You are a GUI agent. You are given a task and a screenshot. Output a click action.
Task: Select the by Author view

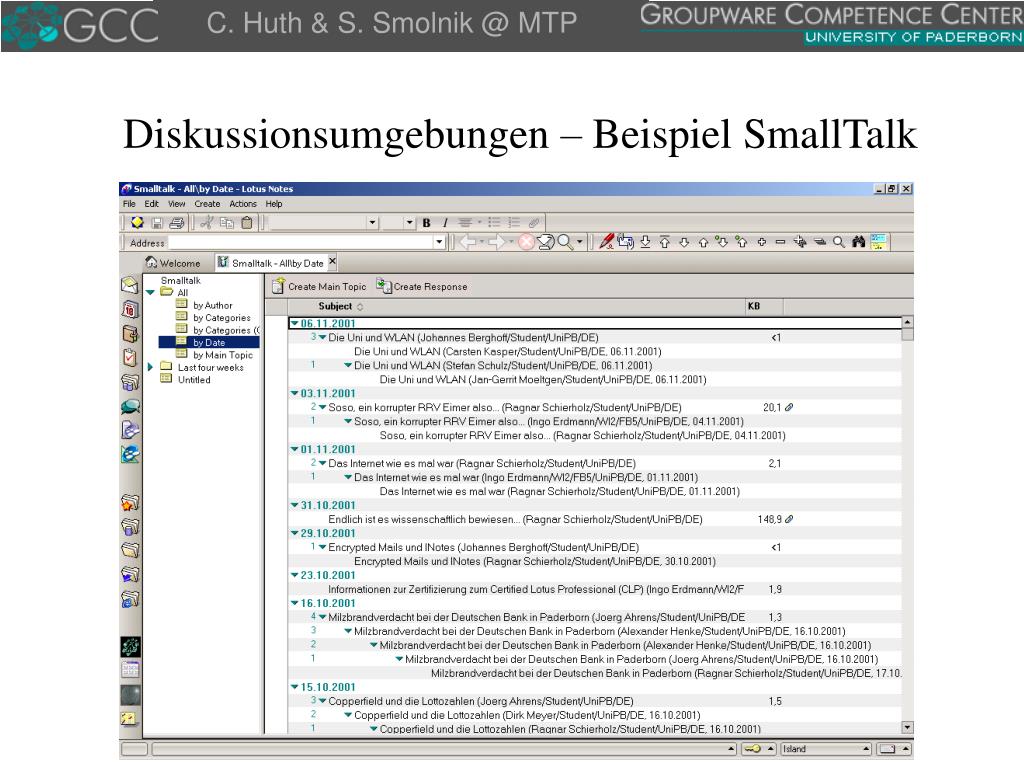[212, 305]
